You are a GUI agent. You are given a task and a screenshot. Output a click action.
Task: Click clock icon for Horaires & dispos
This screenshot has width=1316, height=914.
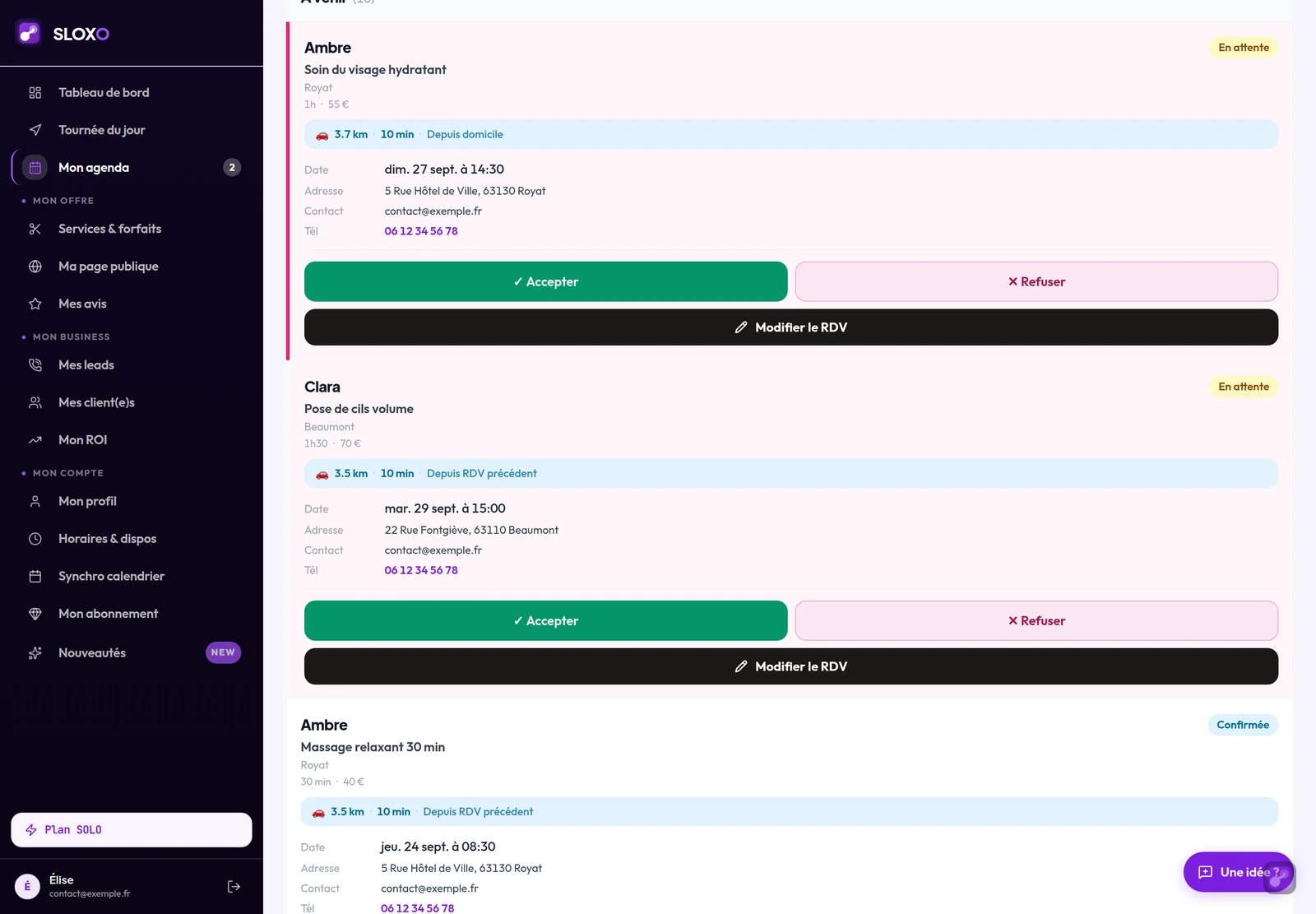tap(35, 539)
